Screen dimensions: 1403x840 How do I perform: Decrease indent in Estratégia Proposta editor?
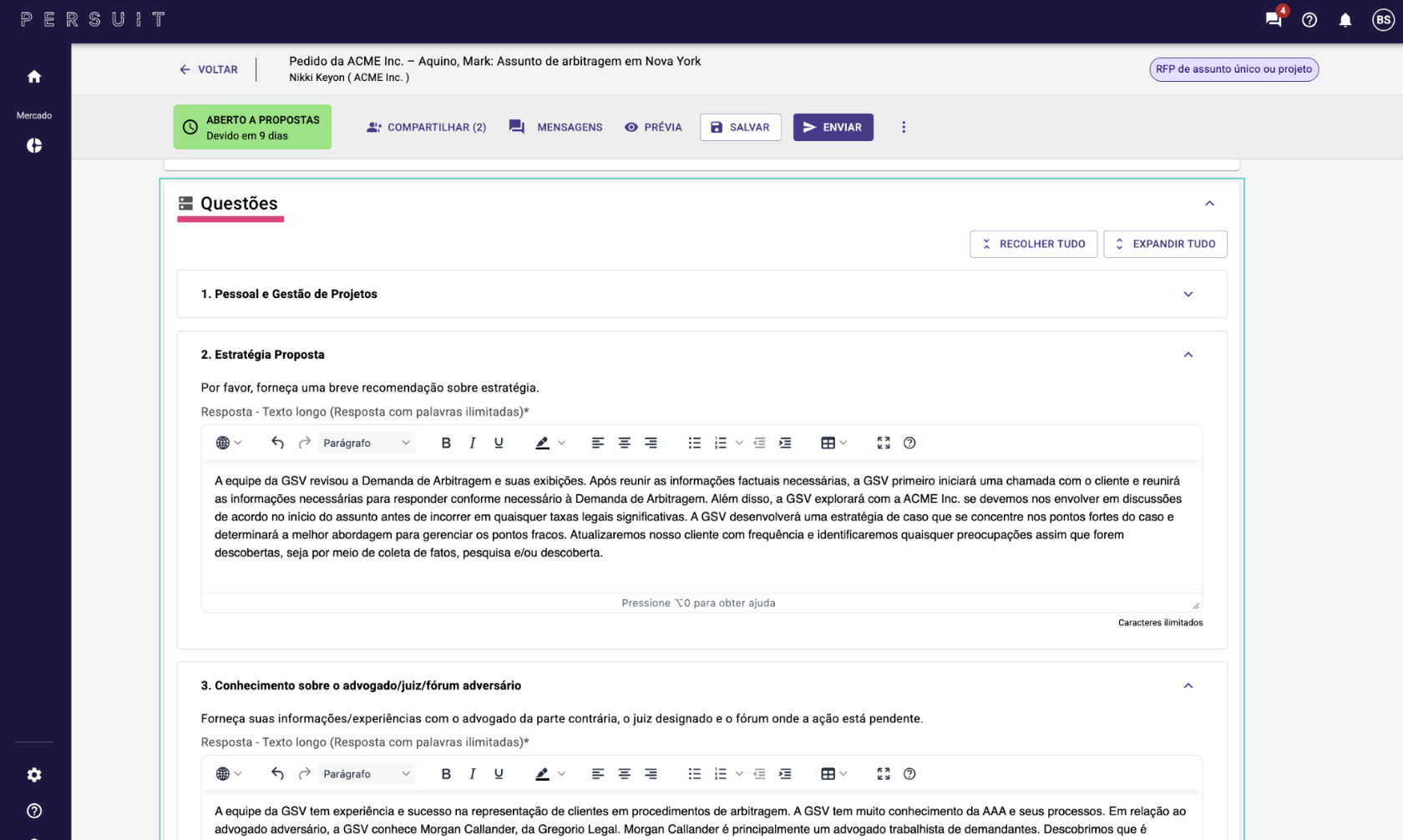[759, 443]
